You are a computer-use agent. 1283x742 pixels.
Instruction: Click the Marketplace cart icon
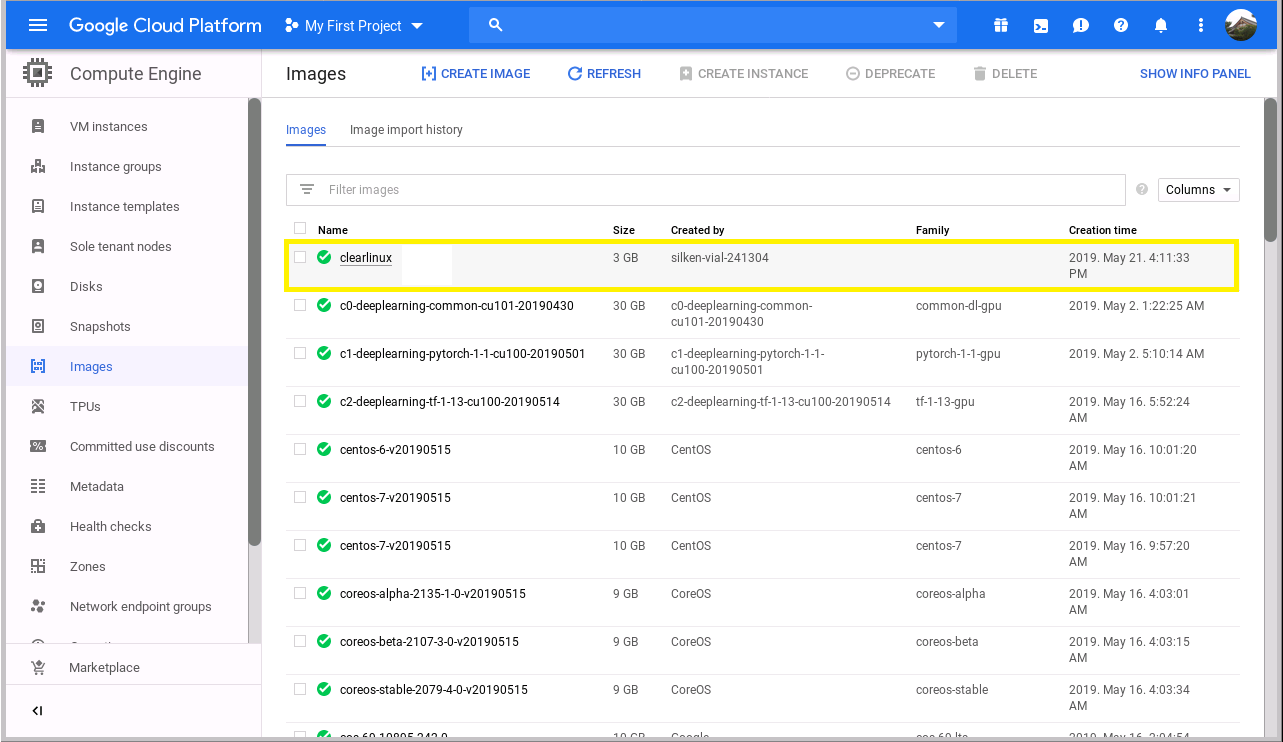click(x=38, y=667)
